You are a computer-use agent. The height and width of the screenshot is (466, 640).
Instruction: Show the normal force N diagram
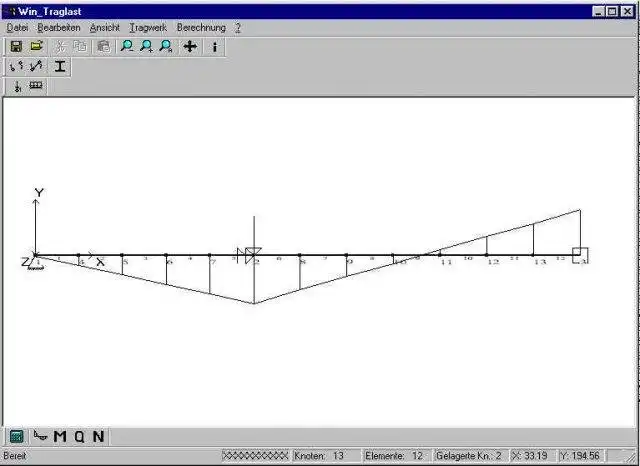click(x=98, y=437)
